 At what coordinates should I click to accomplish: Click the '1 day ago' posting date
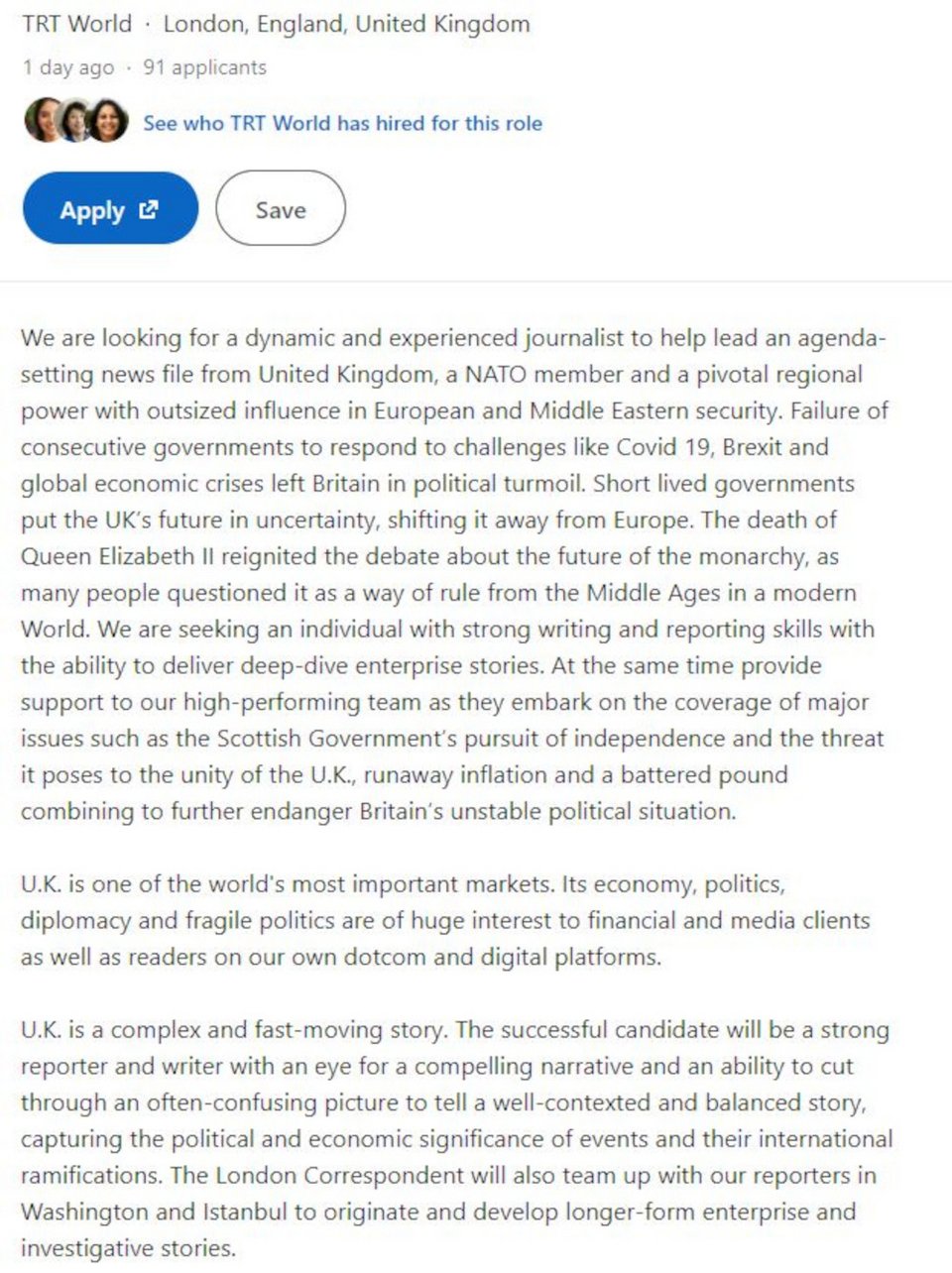coord(68,67)
